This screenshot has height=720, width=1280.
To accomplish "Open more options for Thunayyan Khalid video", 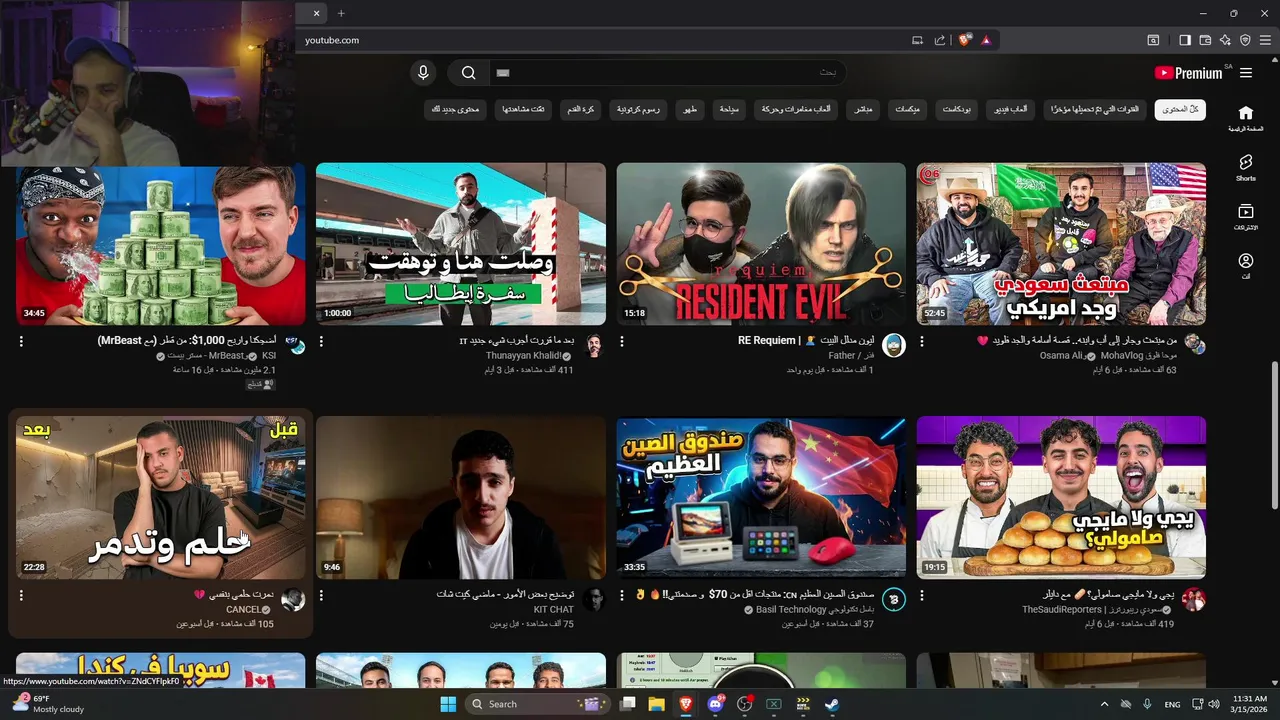I will 322,341.
